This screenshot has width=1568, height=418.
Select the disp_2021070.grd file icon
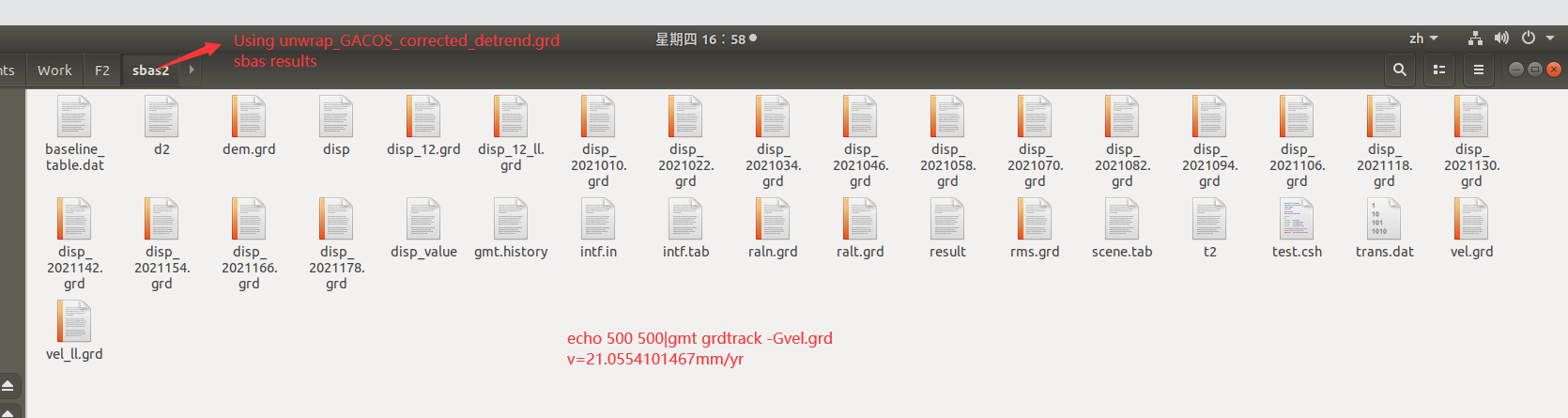click(x=1035, y=116)
